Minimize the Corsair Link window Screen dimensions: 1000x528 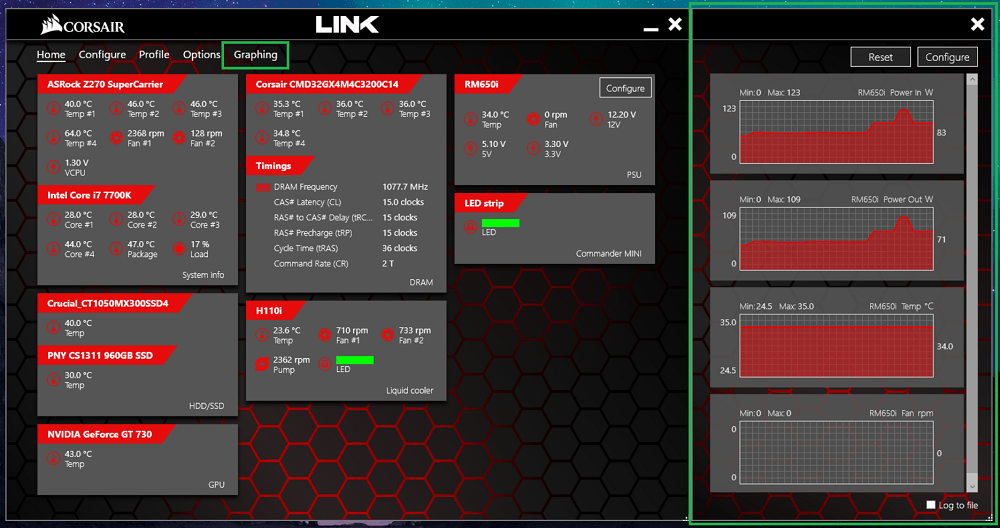coord(651,27)
